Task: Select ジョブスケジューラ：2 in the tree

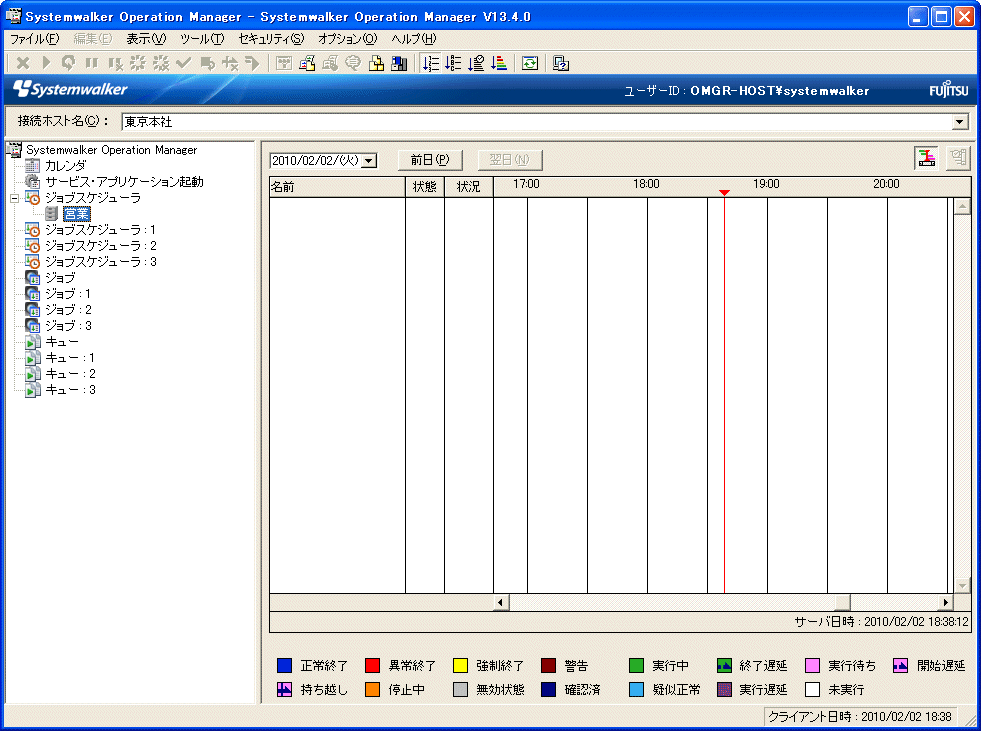Action: click(x=100, y=246)
